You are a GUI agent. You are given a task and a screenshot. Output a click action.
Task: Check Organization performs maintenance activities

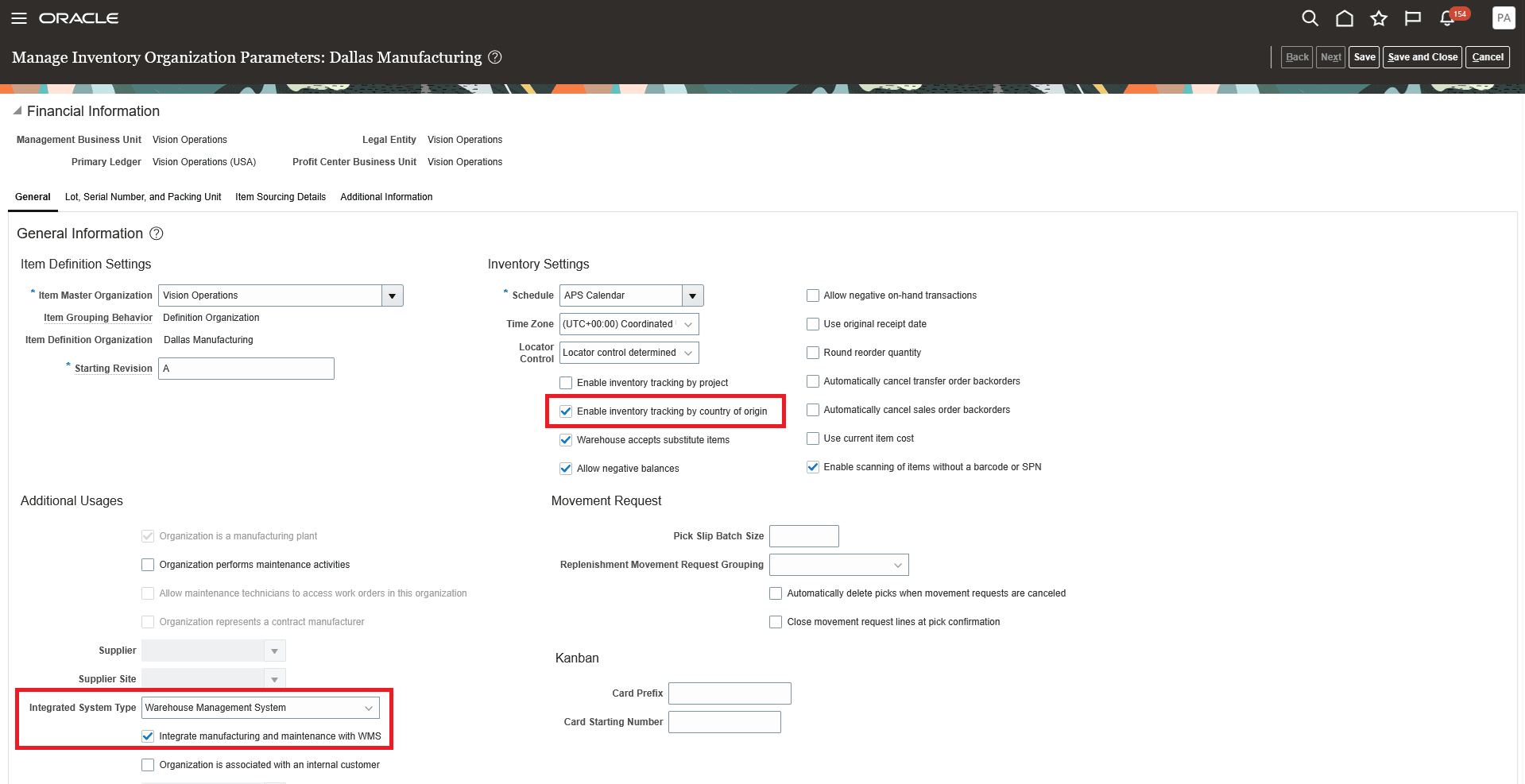[x=148, y=565]
